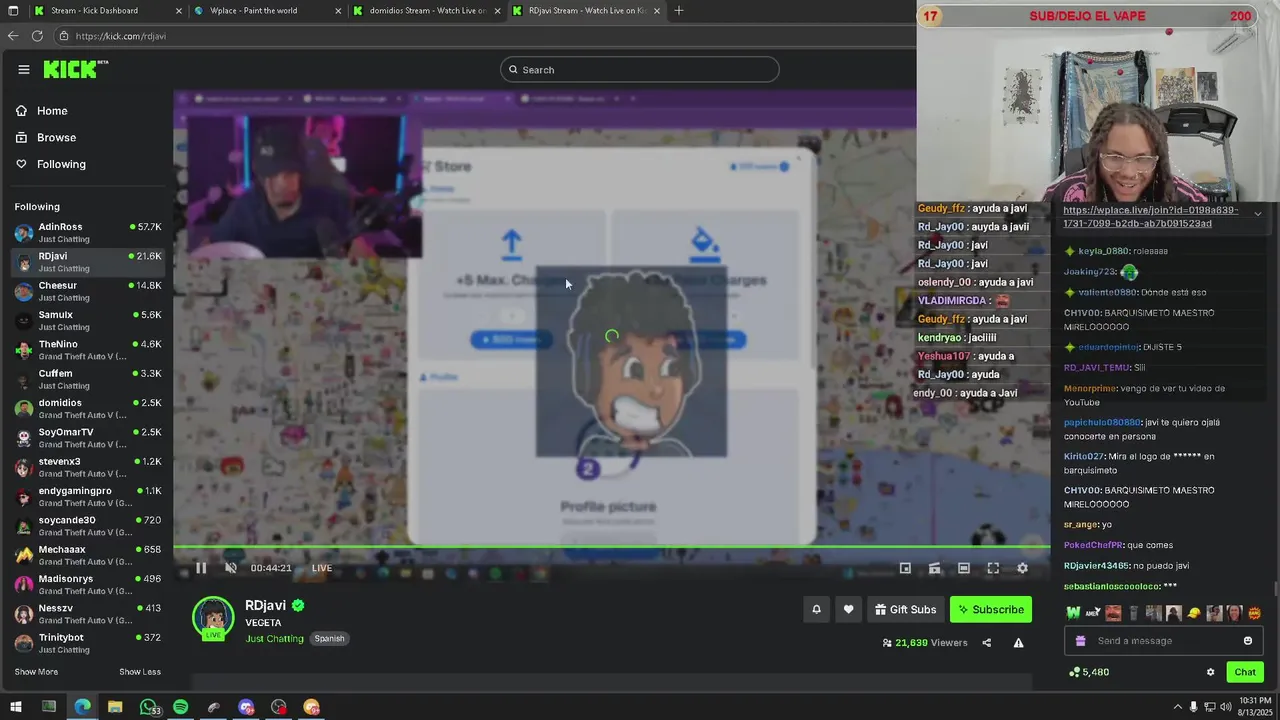The width and height of the screenshot is (1280, 720).
Task: Collapse the pinned message chevron
Action: 1257,214
